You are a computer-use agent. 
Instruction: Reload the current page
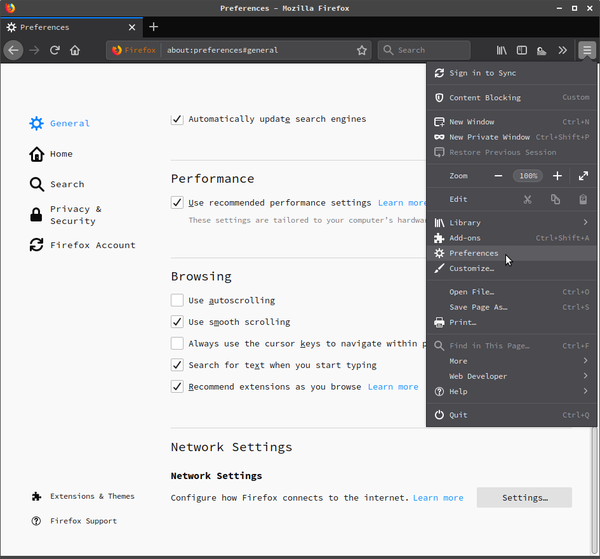click(x=55, y=50)
